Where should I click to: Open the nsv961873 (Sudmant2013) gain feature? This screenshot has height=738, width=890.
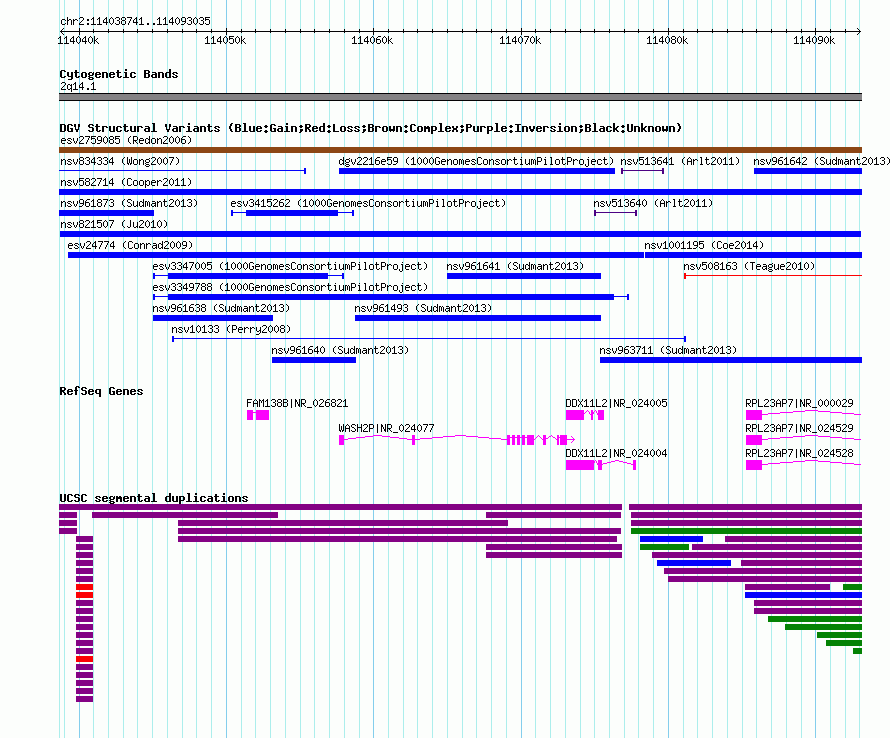pos(107,213)
